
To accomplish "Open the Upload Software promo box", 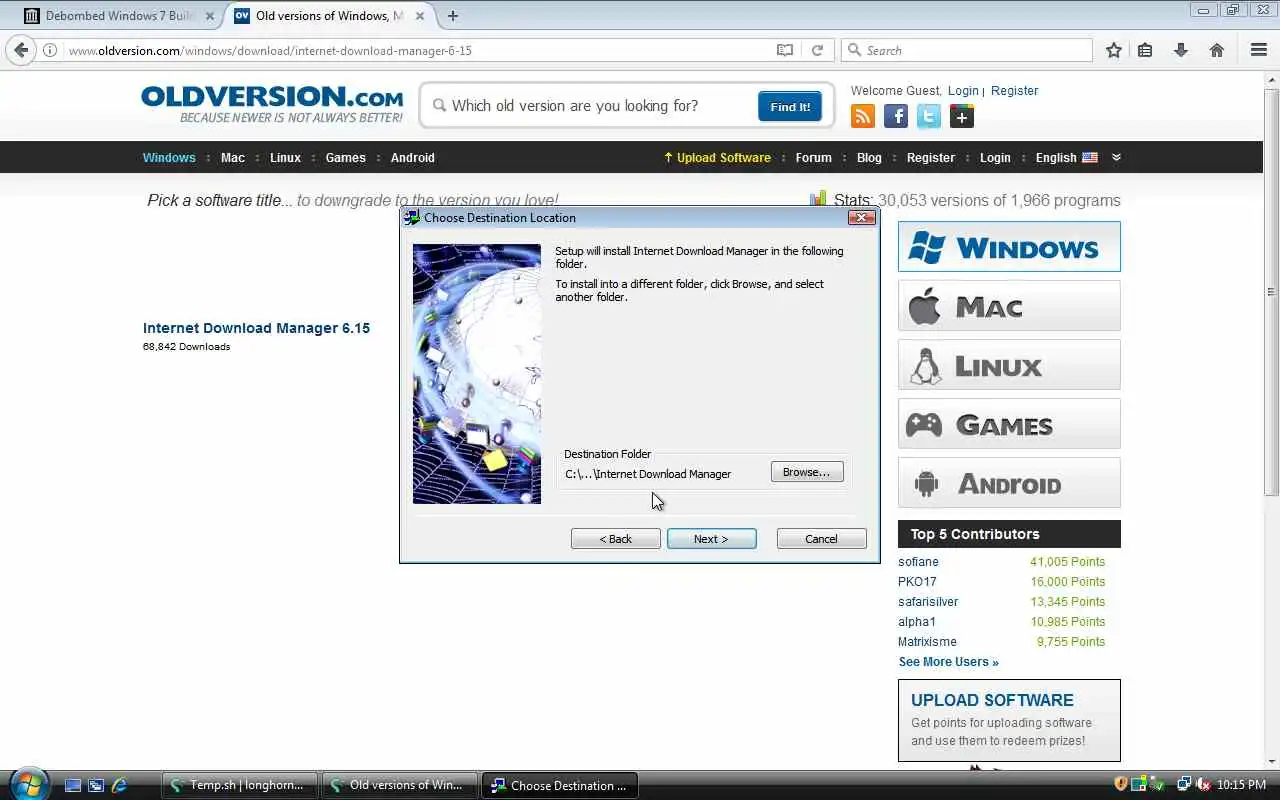I will click(x=1009, y=720).
